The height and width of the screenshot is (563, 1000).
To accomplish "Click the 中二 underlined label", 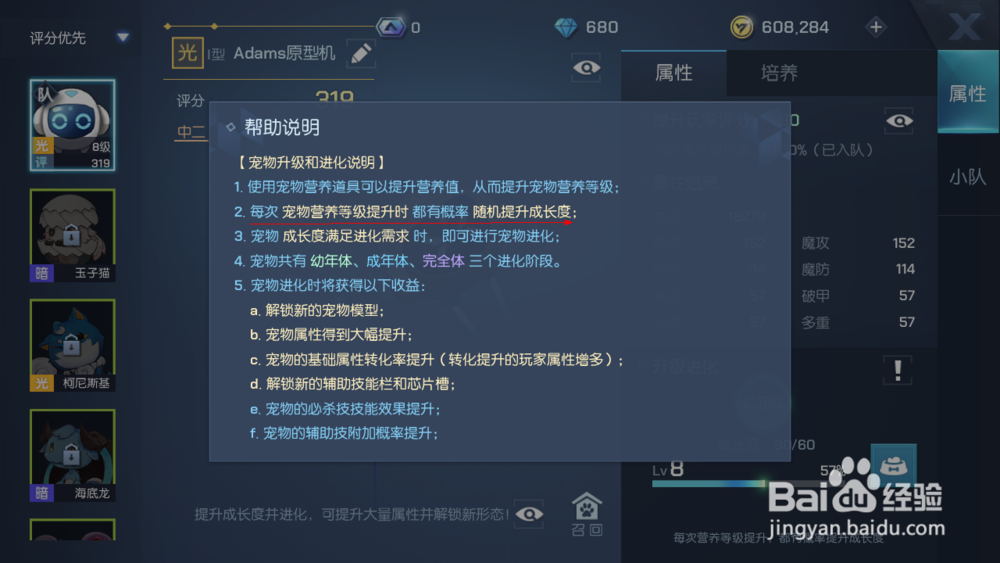I will click(191, 132).
